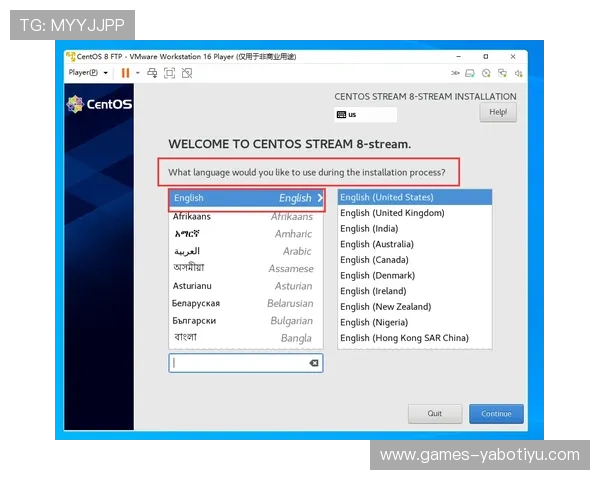
Task: Minimize the VMware Player window
Action: [x=458, y=57]
